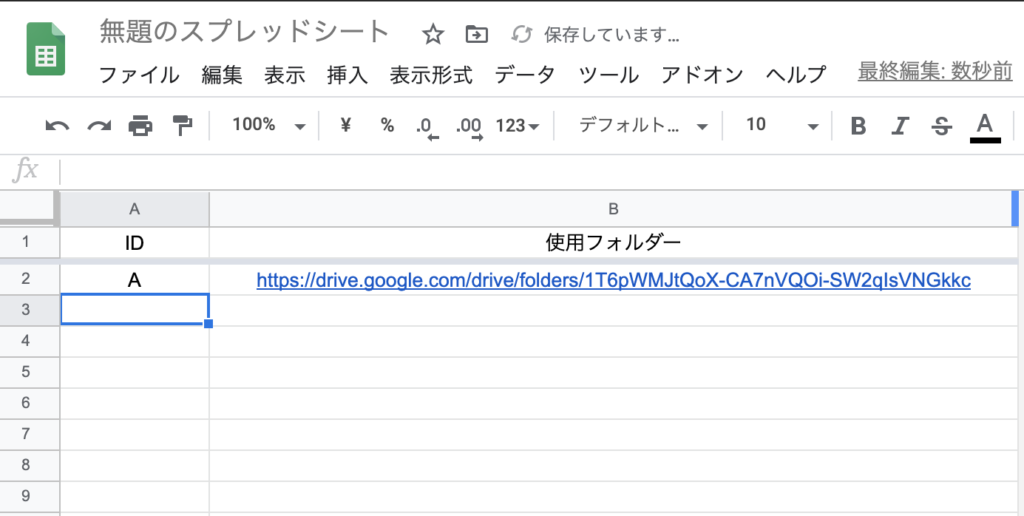The height and width of the screenshot is (516, 1024).
Task: Open the ファイル menu
Action: coord(139,74)
